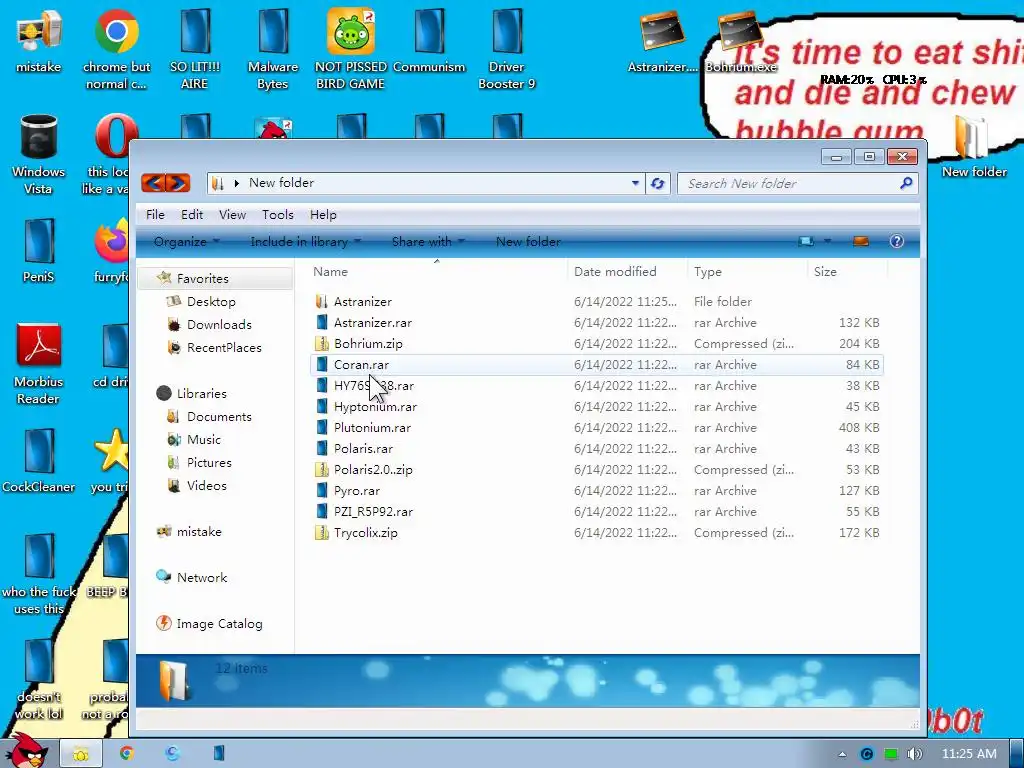Select Image Catalog in the navigation pane
The width and height of the screenshot is (1024, 768).
219,624
